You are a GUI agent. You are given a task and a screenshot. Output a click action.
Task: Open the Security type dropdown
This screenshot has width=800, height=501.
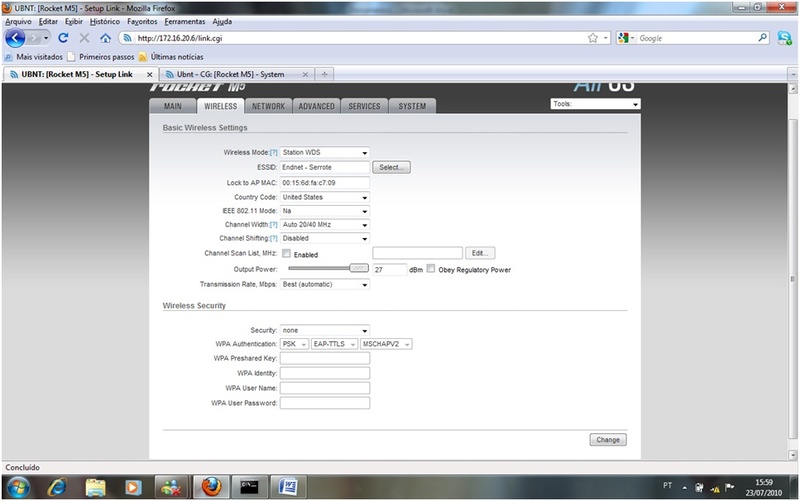325,331
